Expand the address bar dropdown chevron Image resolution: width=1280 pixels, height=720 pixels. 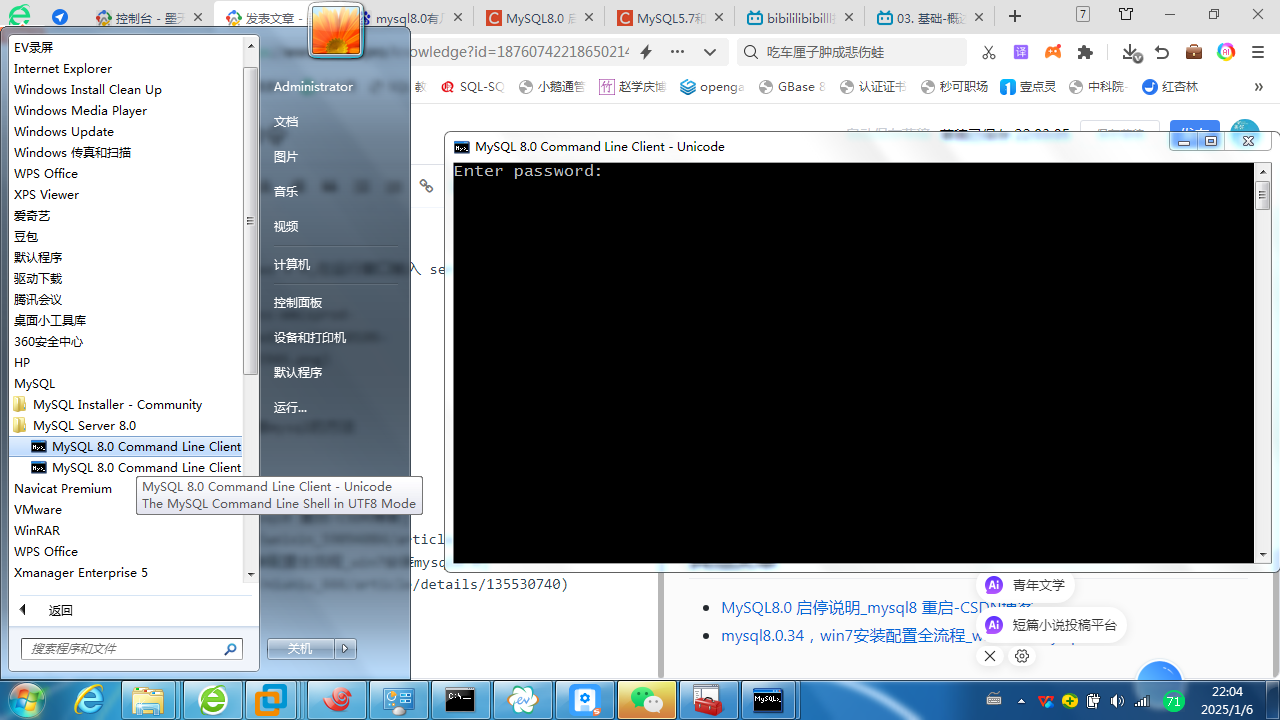[x=710, y=52]
